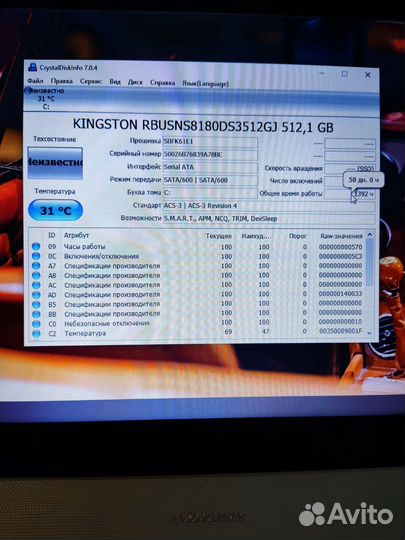Click status icon for attribute AD
Screen dimensions: 405x540
[x=36, y=294]
